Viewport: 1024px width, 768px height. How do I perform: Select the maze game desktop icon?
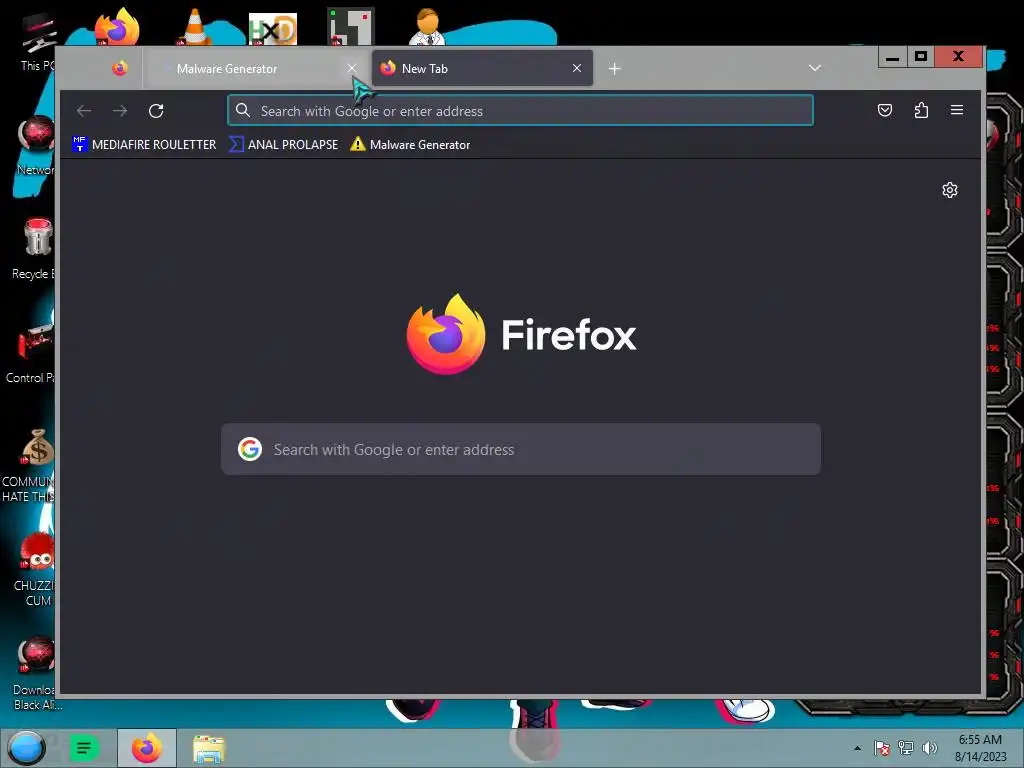pyautogui.click(x=351, y=27)
